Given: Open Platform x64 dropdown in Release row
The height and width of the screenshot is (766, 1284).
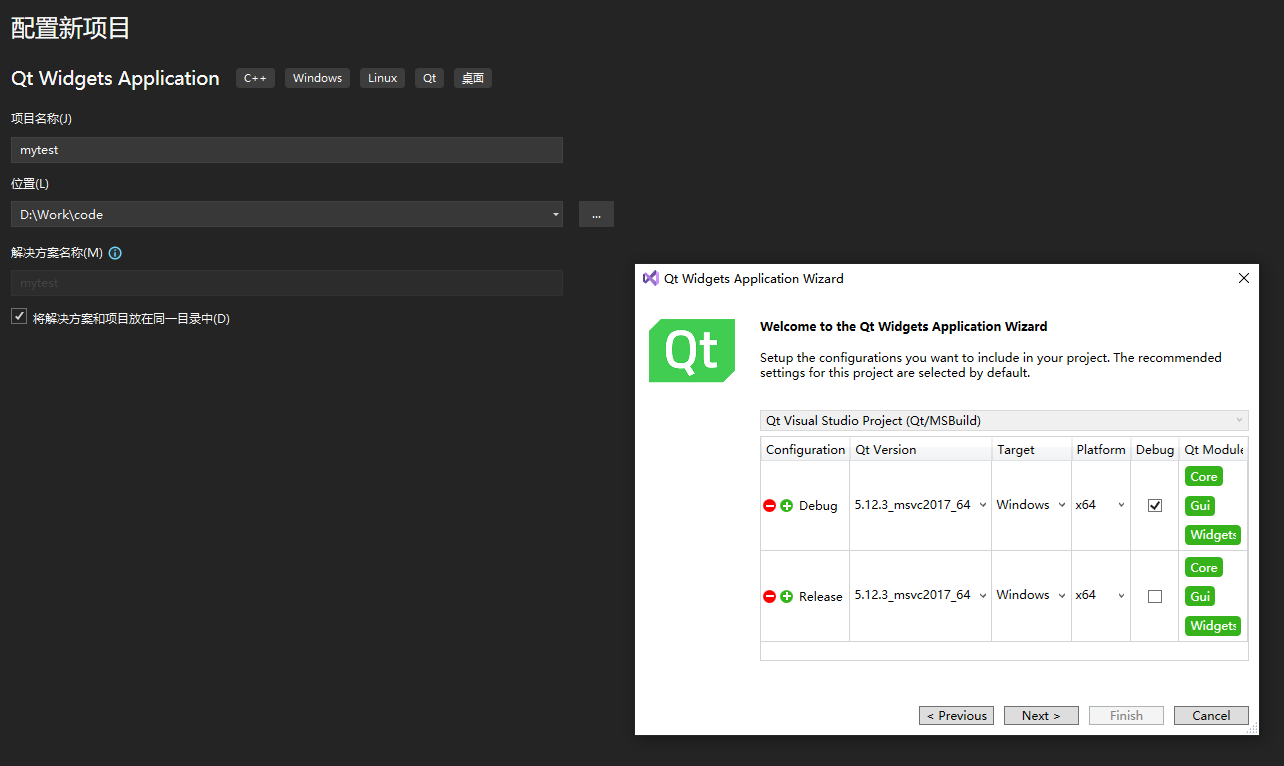Looking at the screenshot, I should 1101,595.
